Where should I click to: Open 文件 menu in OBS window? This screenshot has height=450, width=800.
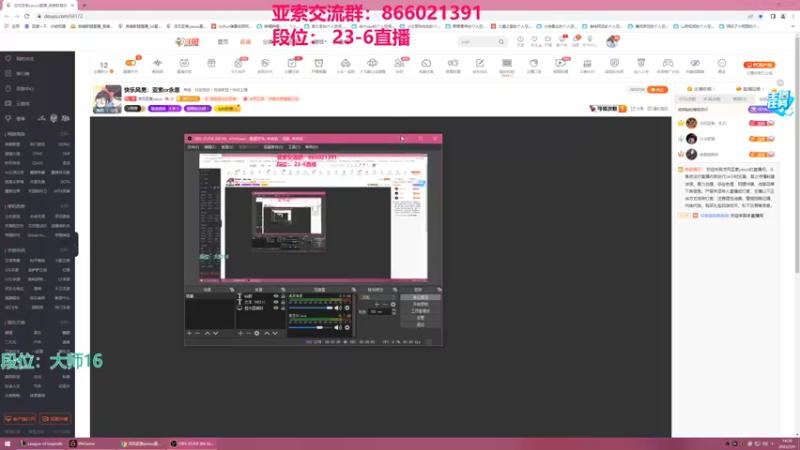pos(193,147)
